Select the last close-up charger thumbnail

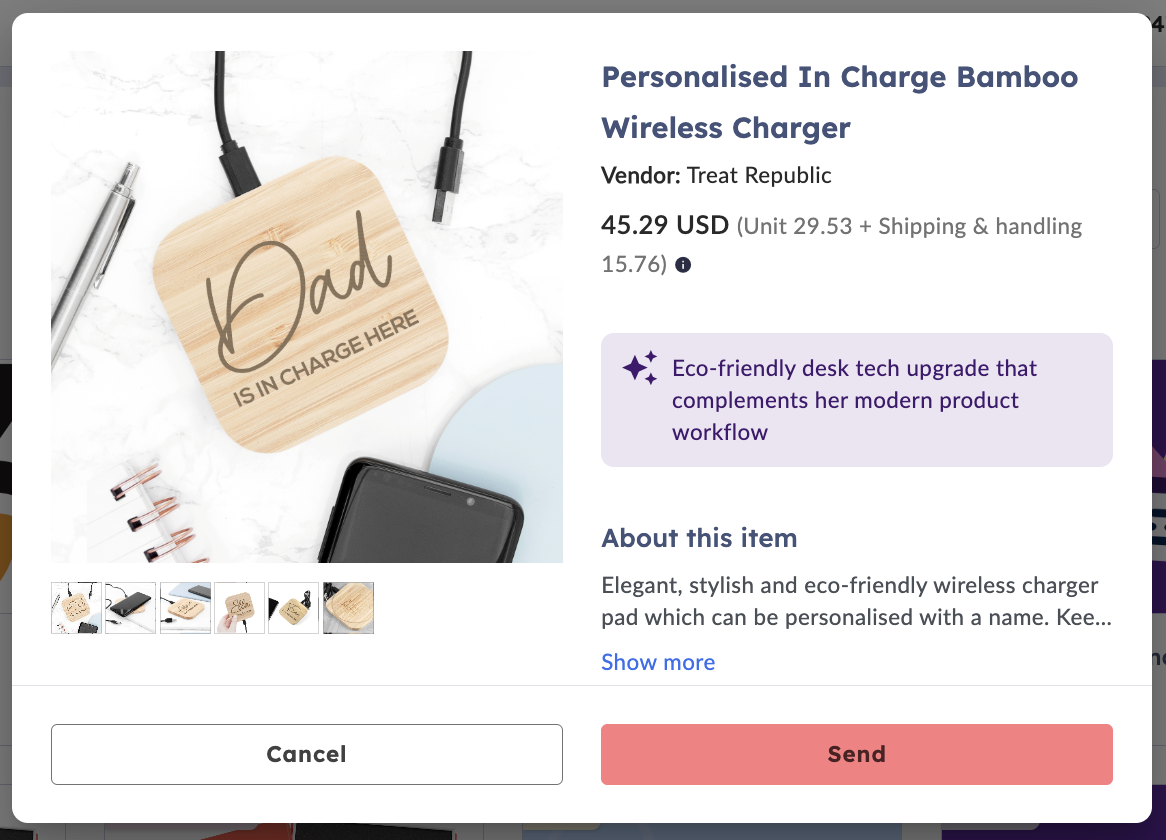pos(348,608)
